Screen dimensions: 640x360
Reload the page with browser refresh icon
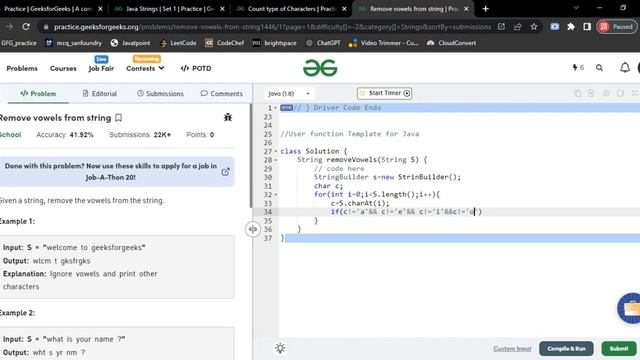26,27
